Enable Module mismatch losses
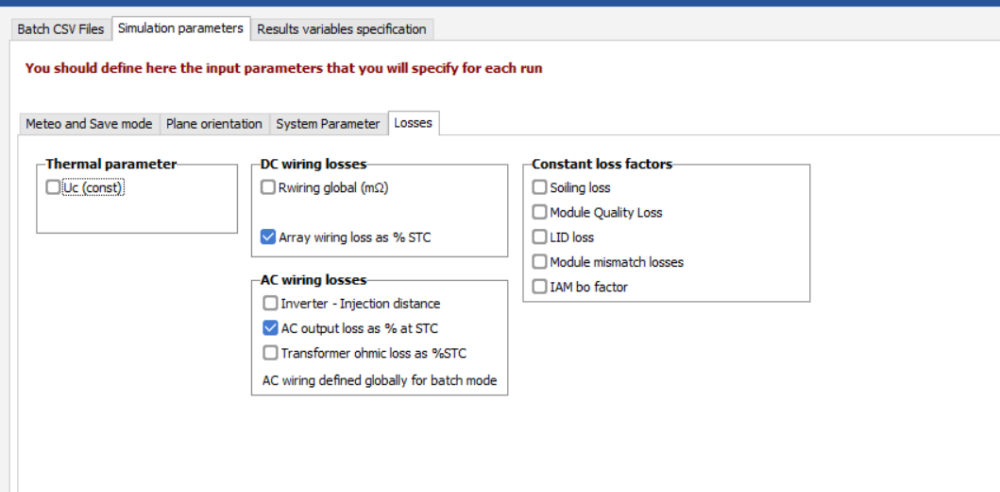 (x=540, y=262)
